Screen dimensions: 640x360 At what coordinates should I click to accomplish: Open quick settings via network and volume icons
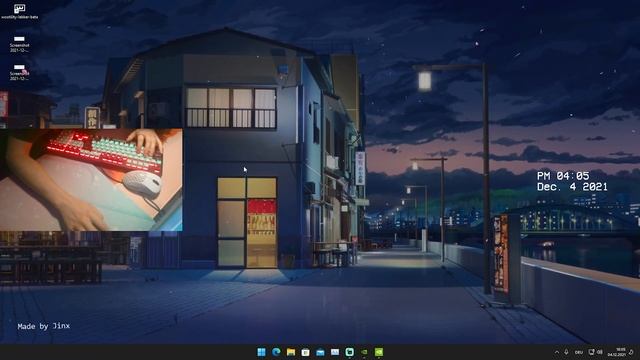[x=596, y=352]
